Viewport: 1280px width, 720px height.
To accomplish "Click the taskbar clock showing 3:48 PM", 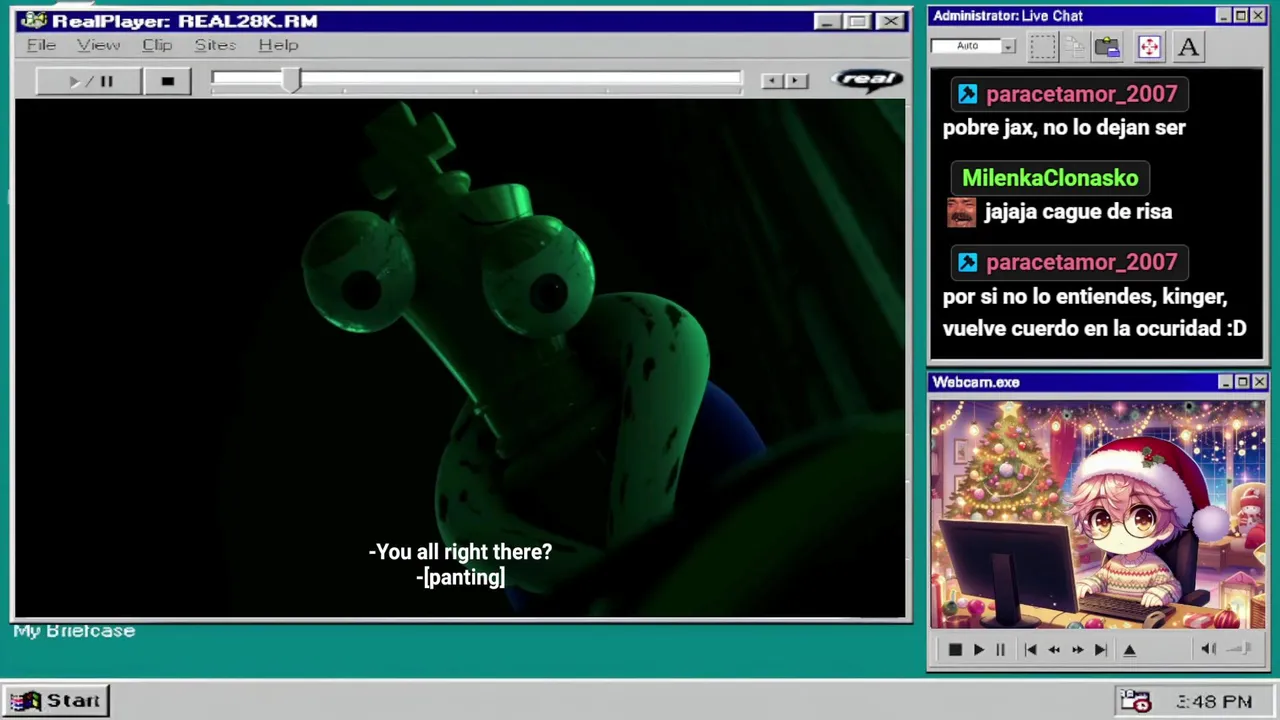I will tap(1214, 702).
